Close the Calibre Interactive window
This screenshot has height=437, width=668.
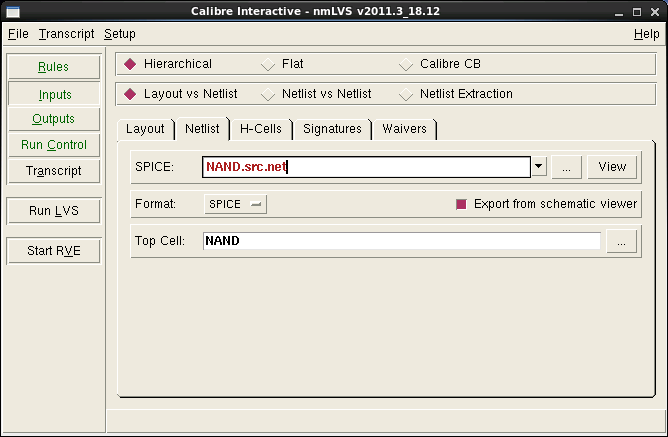655,12
